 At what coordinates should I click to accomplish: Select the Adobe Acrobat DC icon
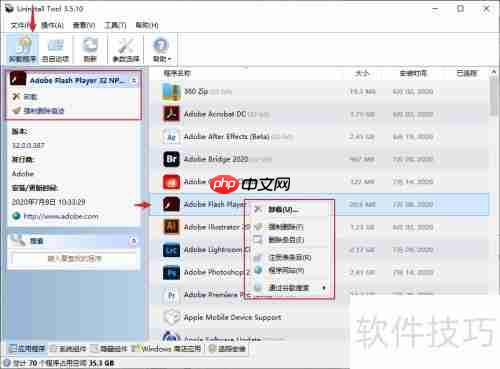point(171,114)
